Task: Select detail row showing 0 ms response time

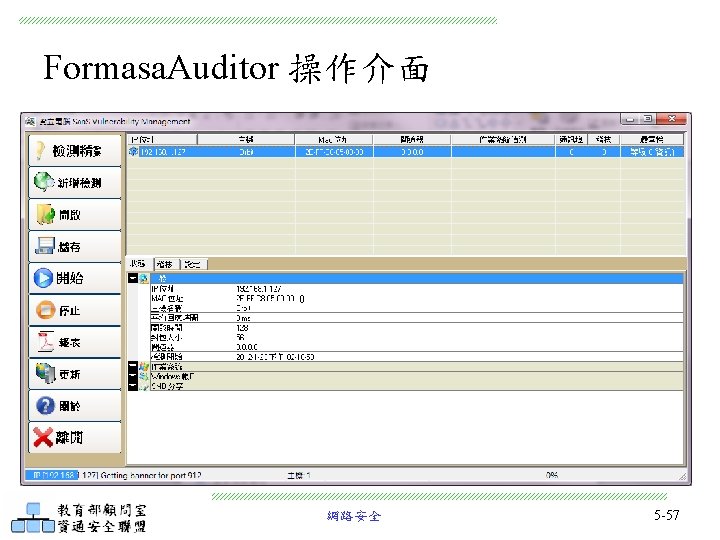Action: coord(416,318)
